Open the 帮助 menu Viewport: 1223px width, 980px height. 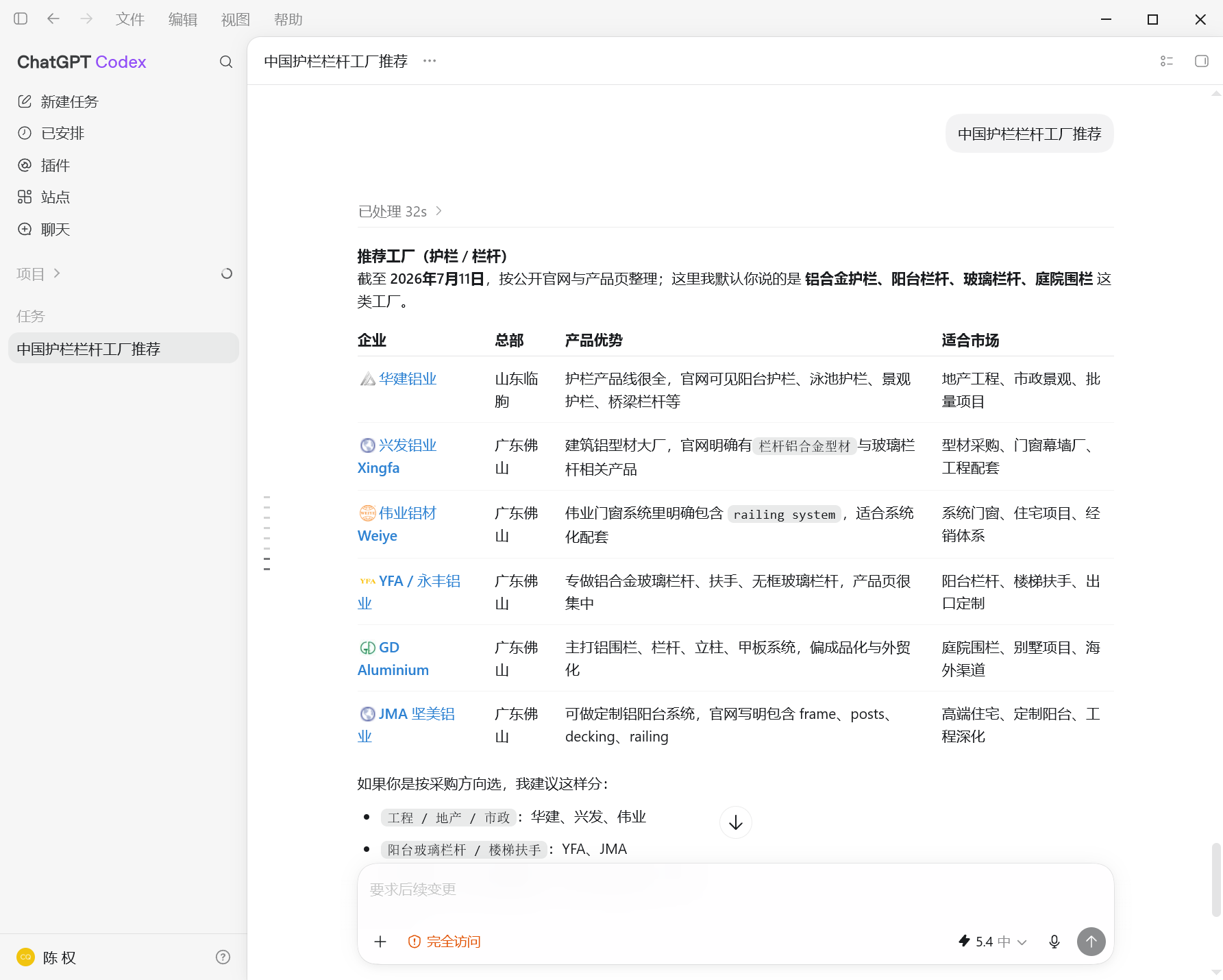click(288, 19)
